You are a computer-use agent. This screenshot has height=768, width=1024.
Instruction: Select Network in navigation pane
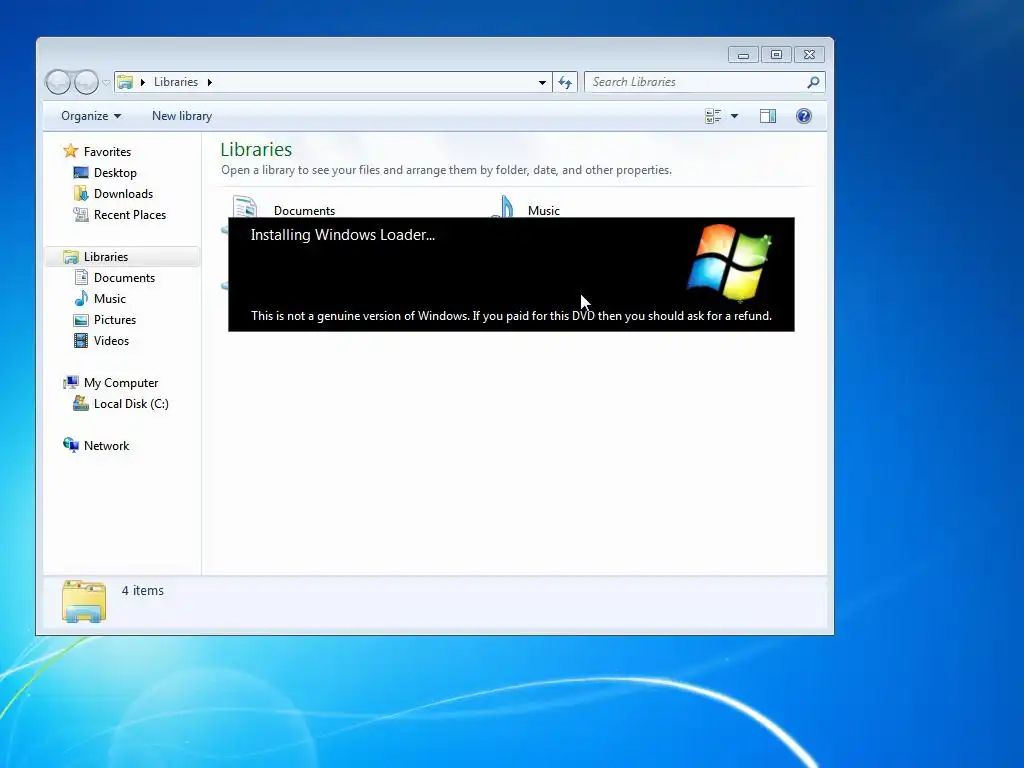click(x=106, y=446)
